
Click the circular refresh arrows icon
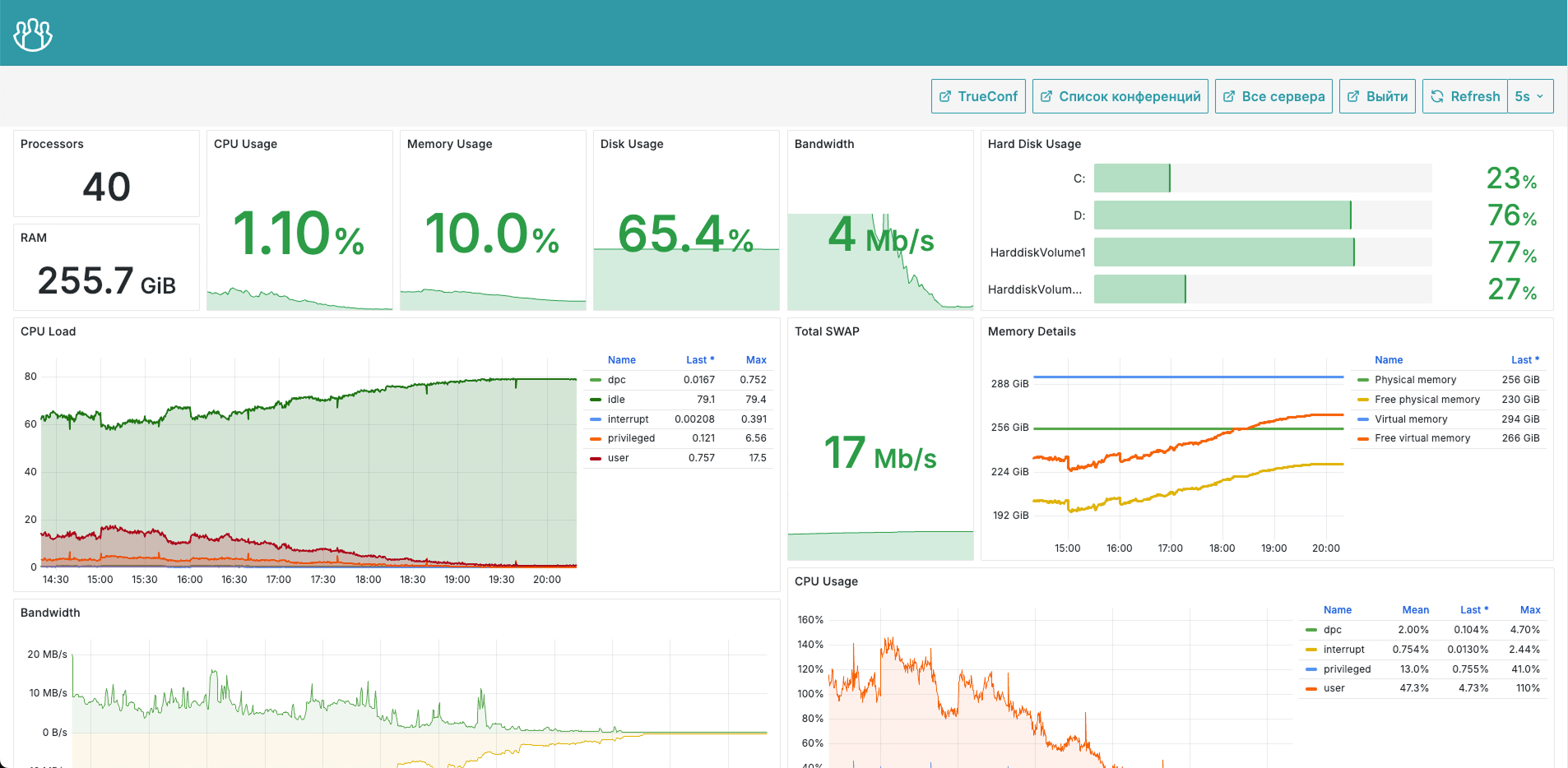tap(1437, 96)
